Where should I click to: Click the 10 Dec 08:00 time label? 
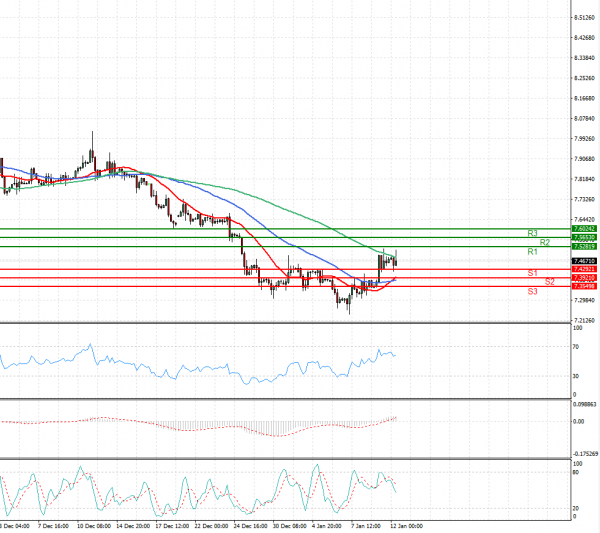(94, 526)
